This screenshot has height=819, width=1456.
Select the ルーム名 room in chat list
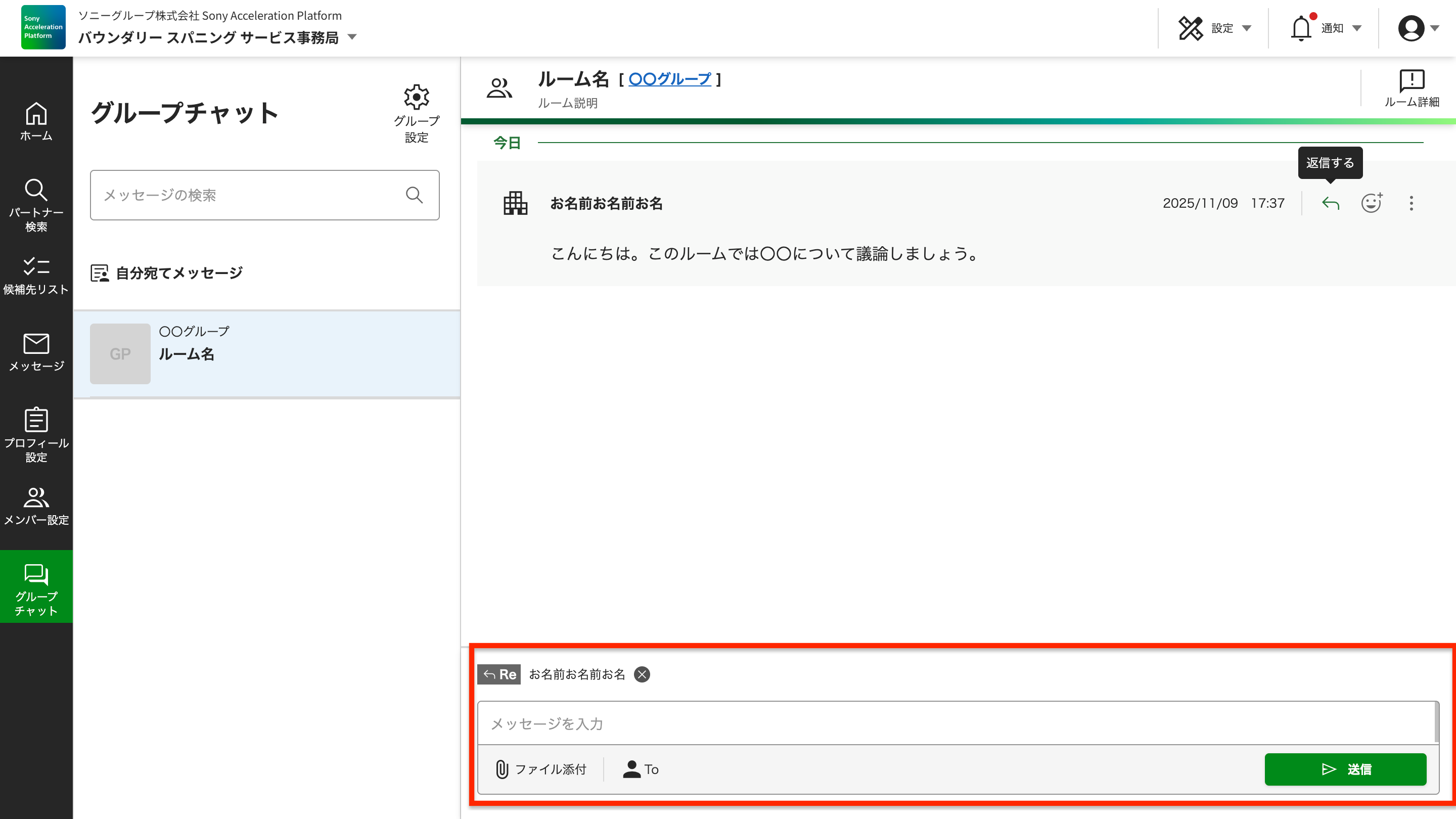[x=266, y=354]
